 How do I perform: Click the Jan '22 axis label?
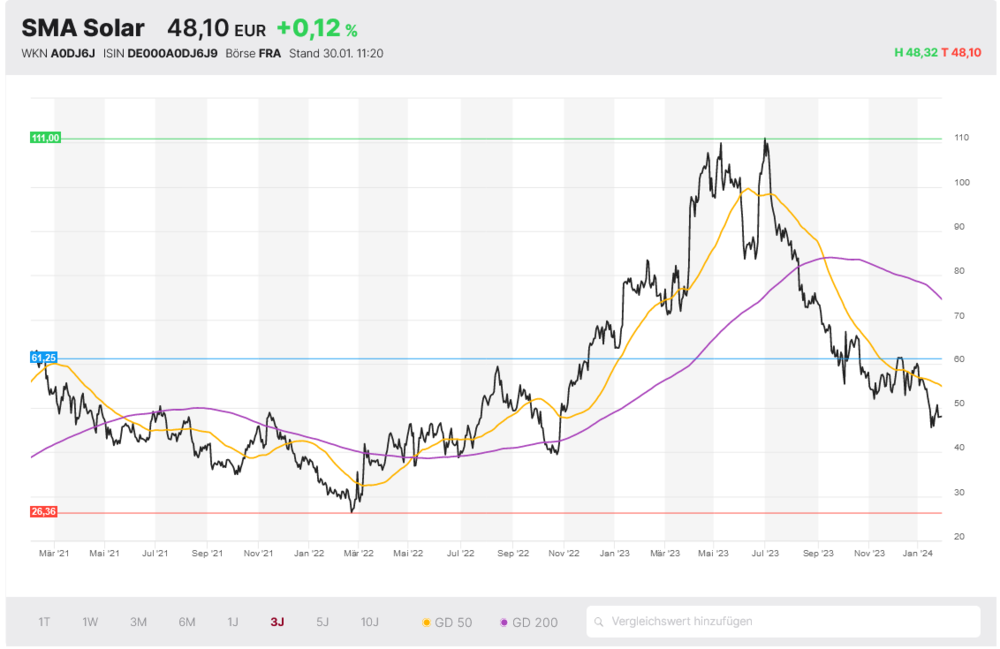click(309, 553)
